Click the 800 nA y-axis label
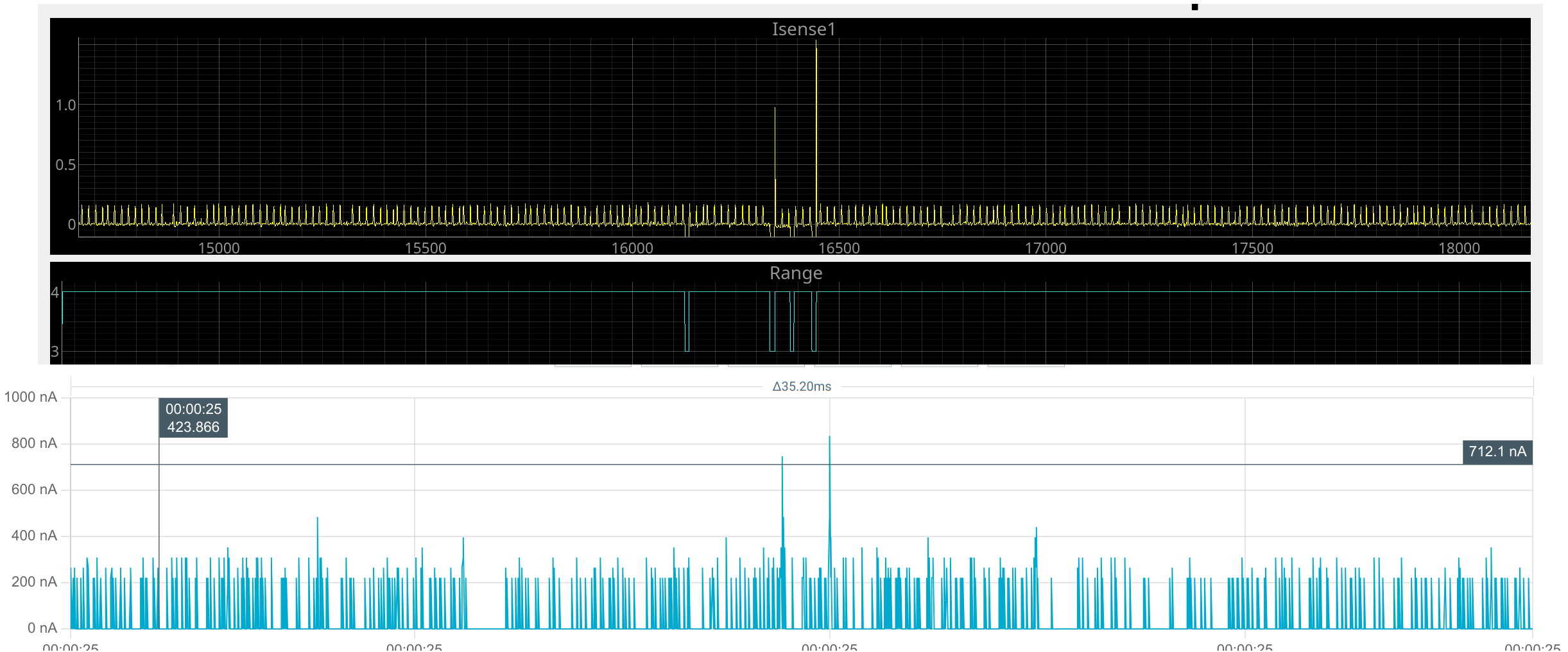 click(34, 443)
